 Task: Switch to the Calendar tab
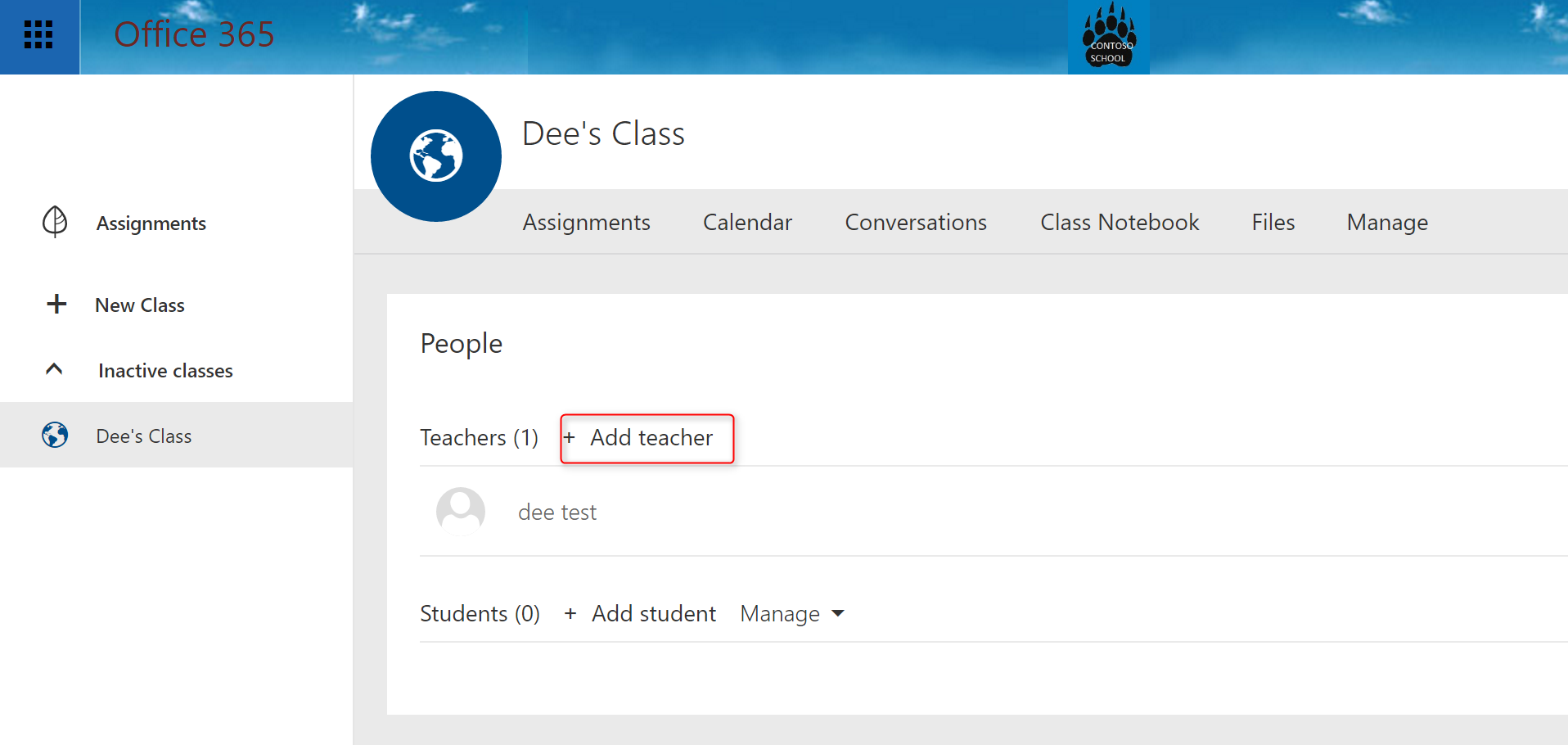[x=747, y=222]
